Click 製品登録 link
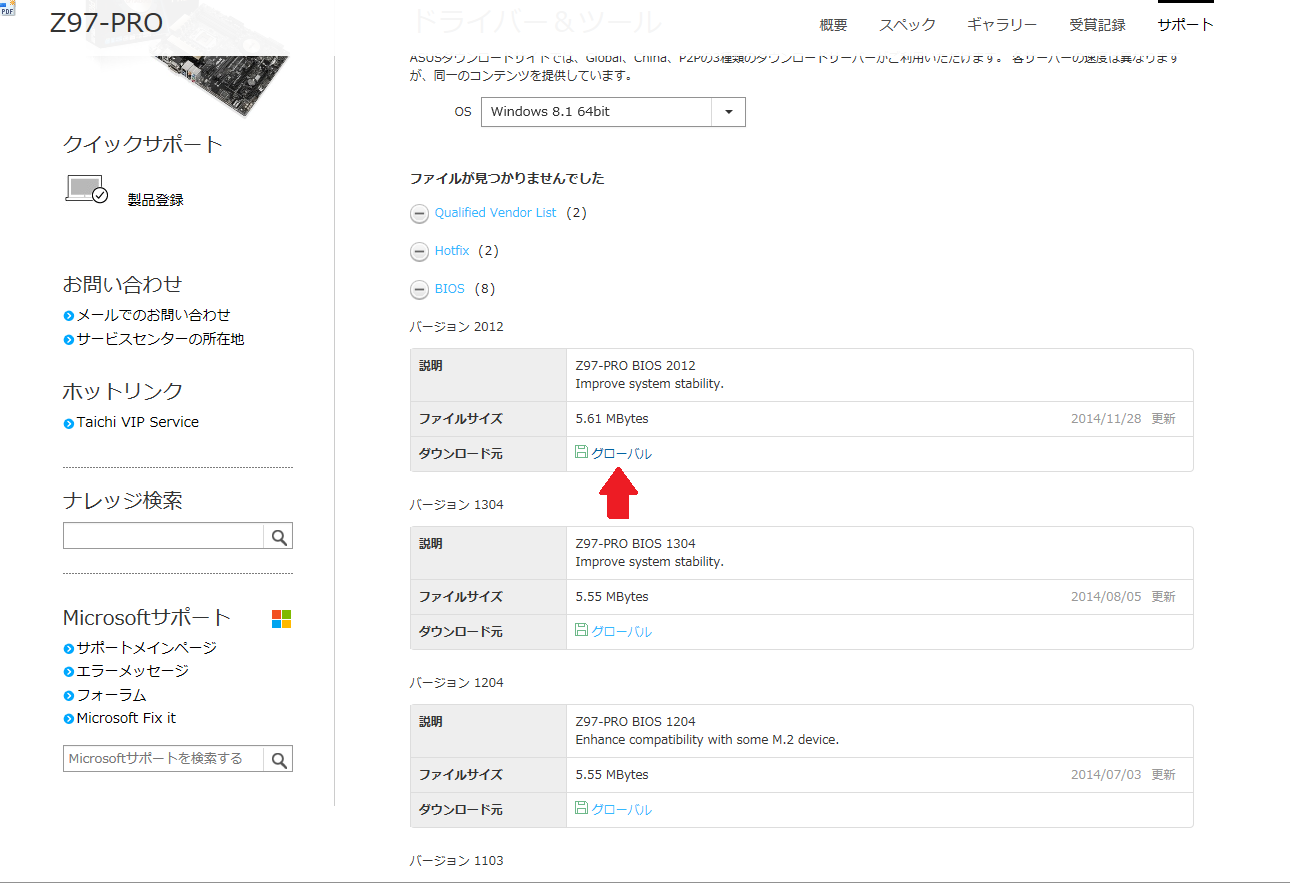This screenshot has width=1290, height=883. [156, 200]
